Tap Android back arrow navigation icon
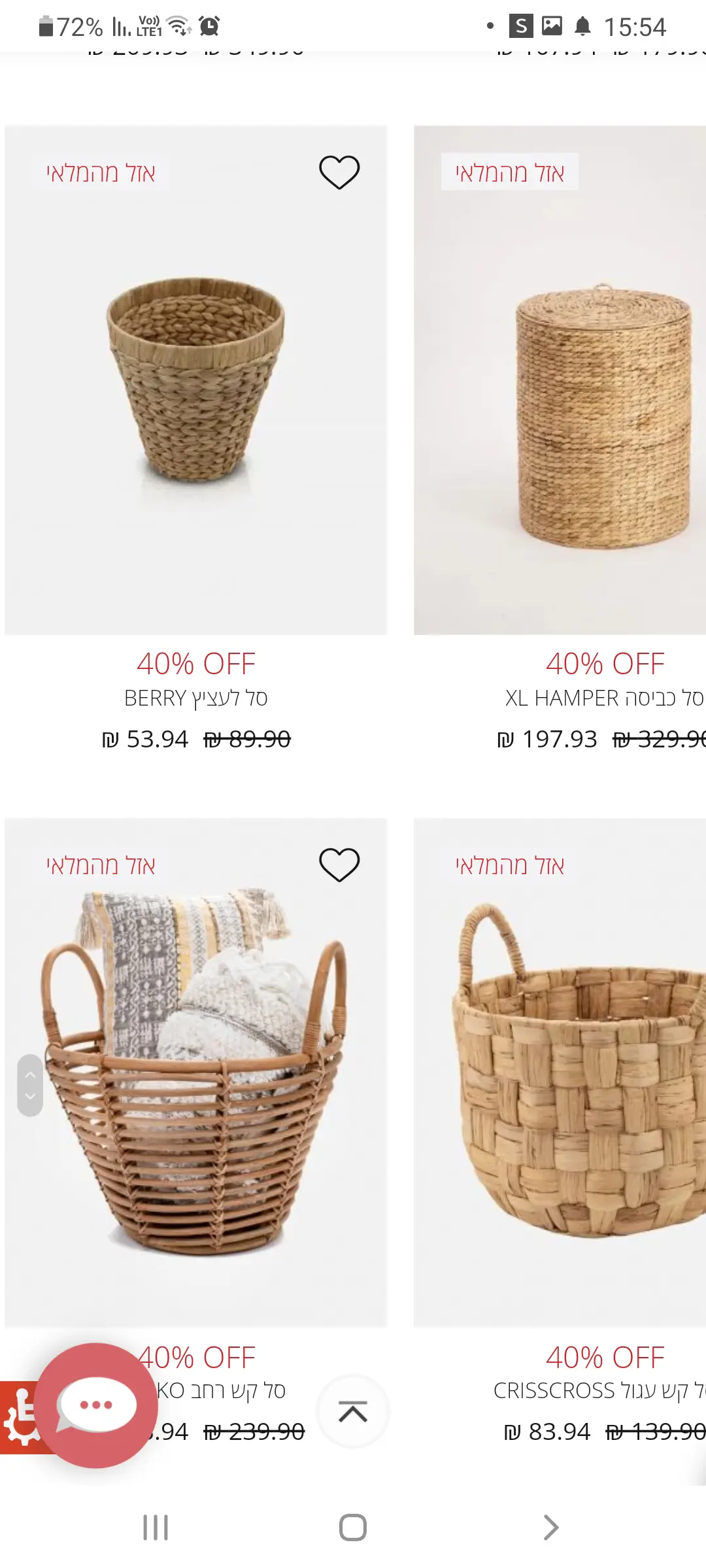This screenshot has width=706, height=1568. pyautogui.click(x=551, y=1527)
